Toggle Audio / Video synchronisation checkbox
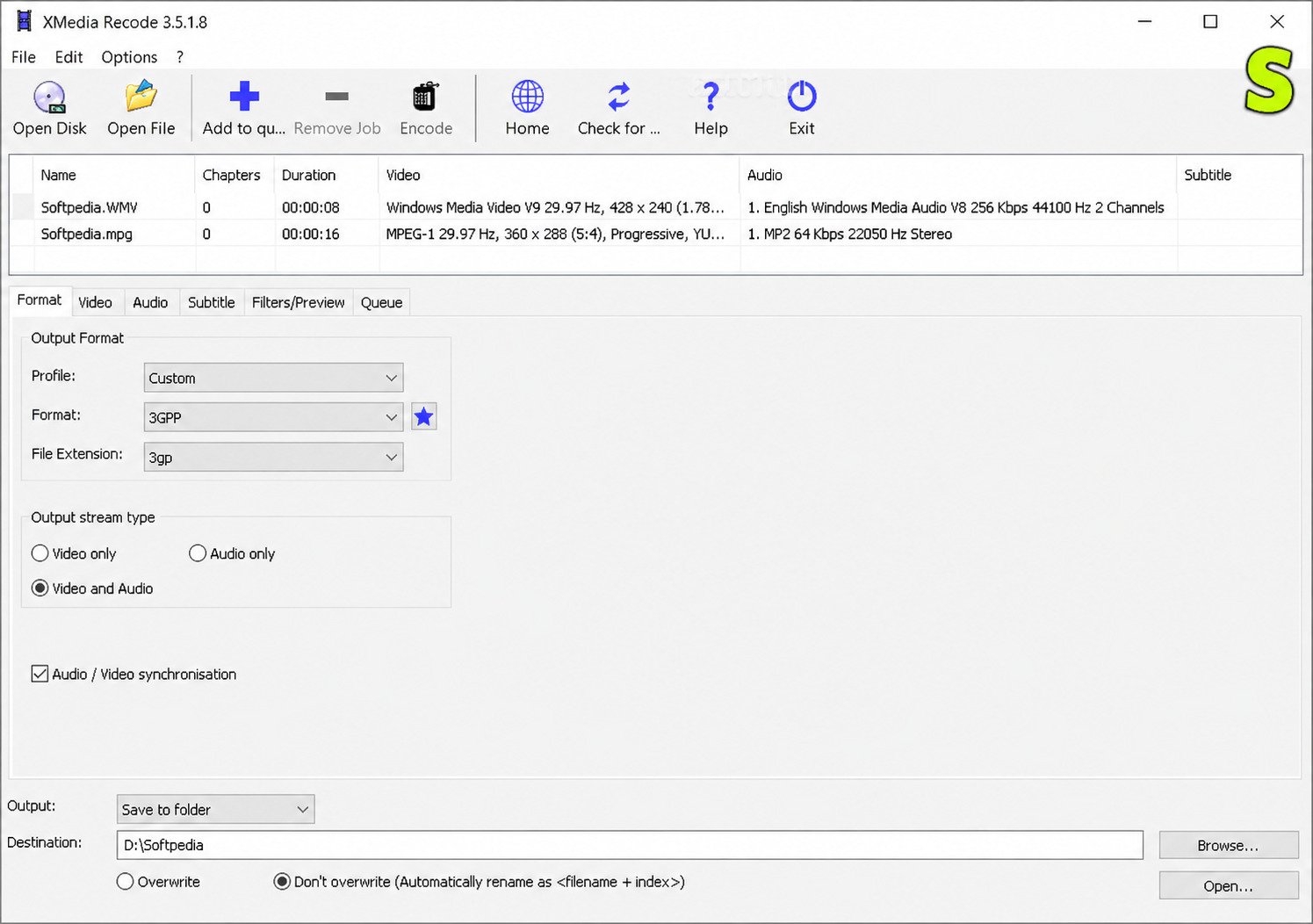Screen dimensions: 1313x924 [40, 674]
